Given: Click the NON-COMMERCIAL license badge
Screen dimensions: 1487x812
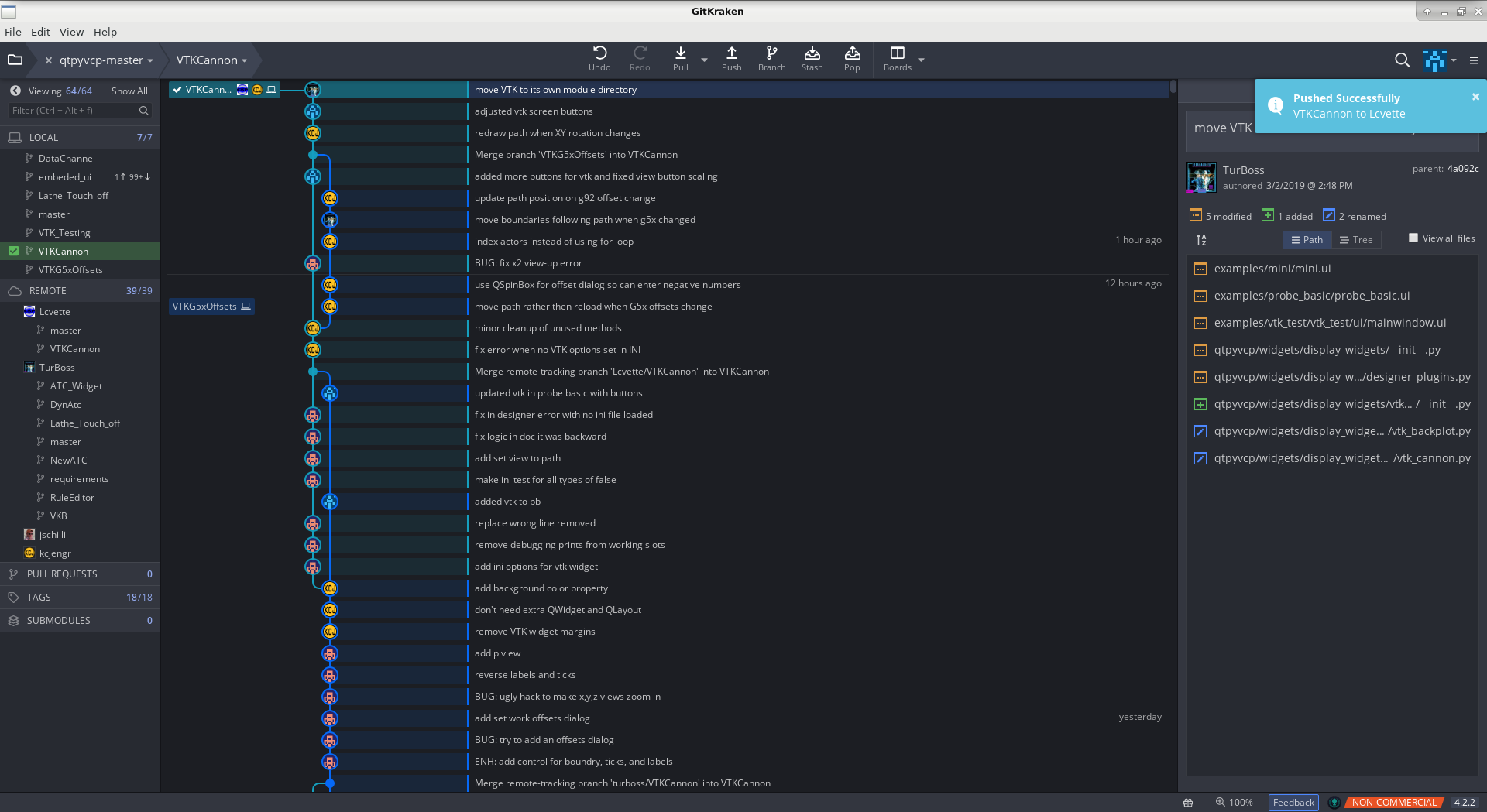Looking at the screenshot, I should pos(1394,803).
